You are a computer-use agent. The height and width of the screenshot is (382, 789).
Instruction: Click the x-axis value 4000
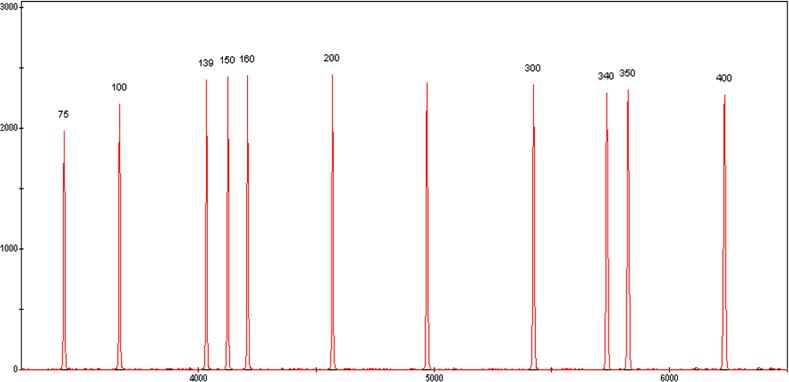198,377
